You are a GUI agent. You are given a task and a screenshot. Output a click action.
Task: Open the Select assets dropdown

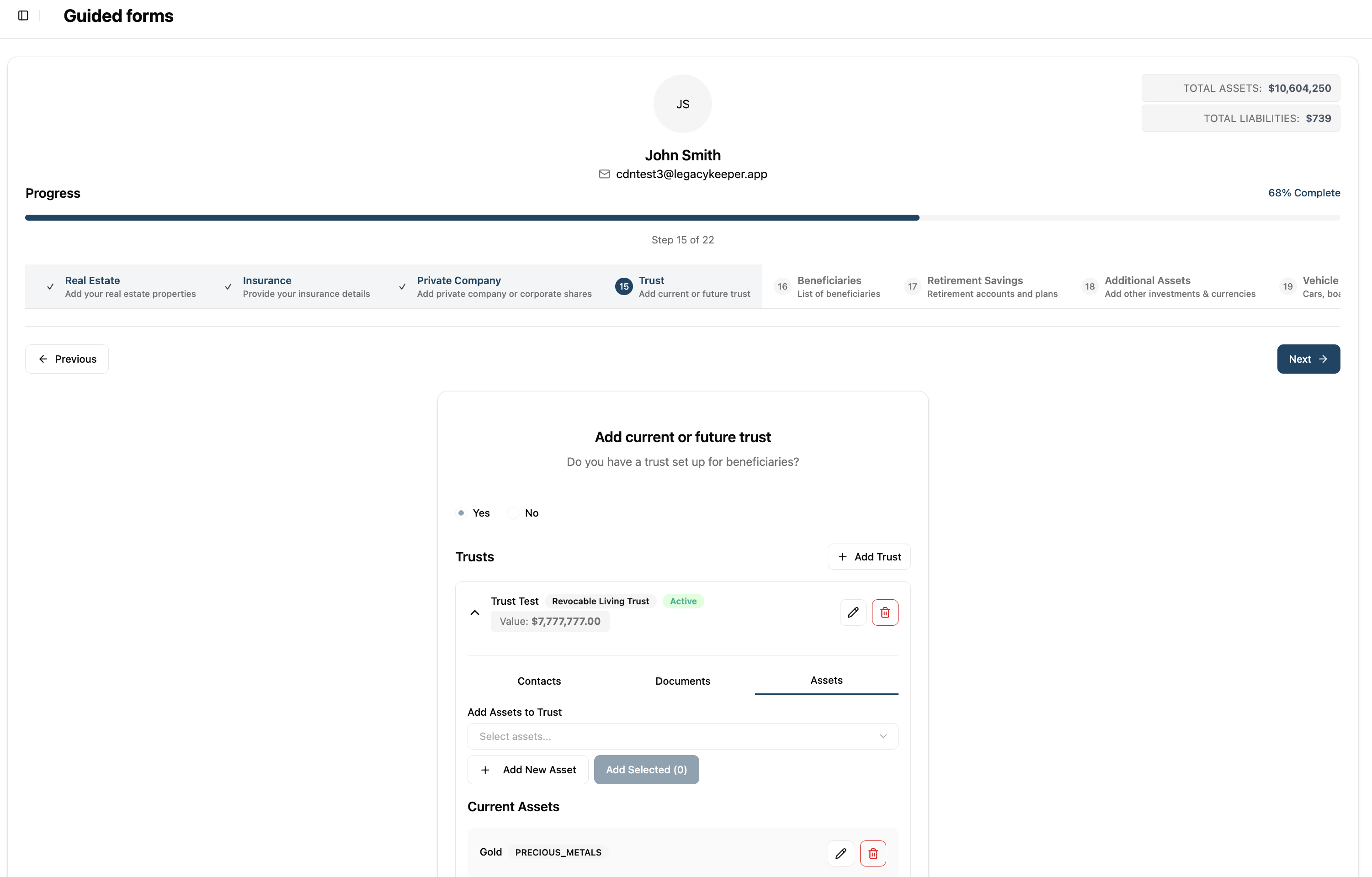[x=683, y=736]
